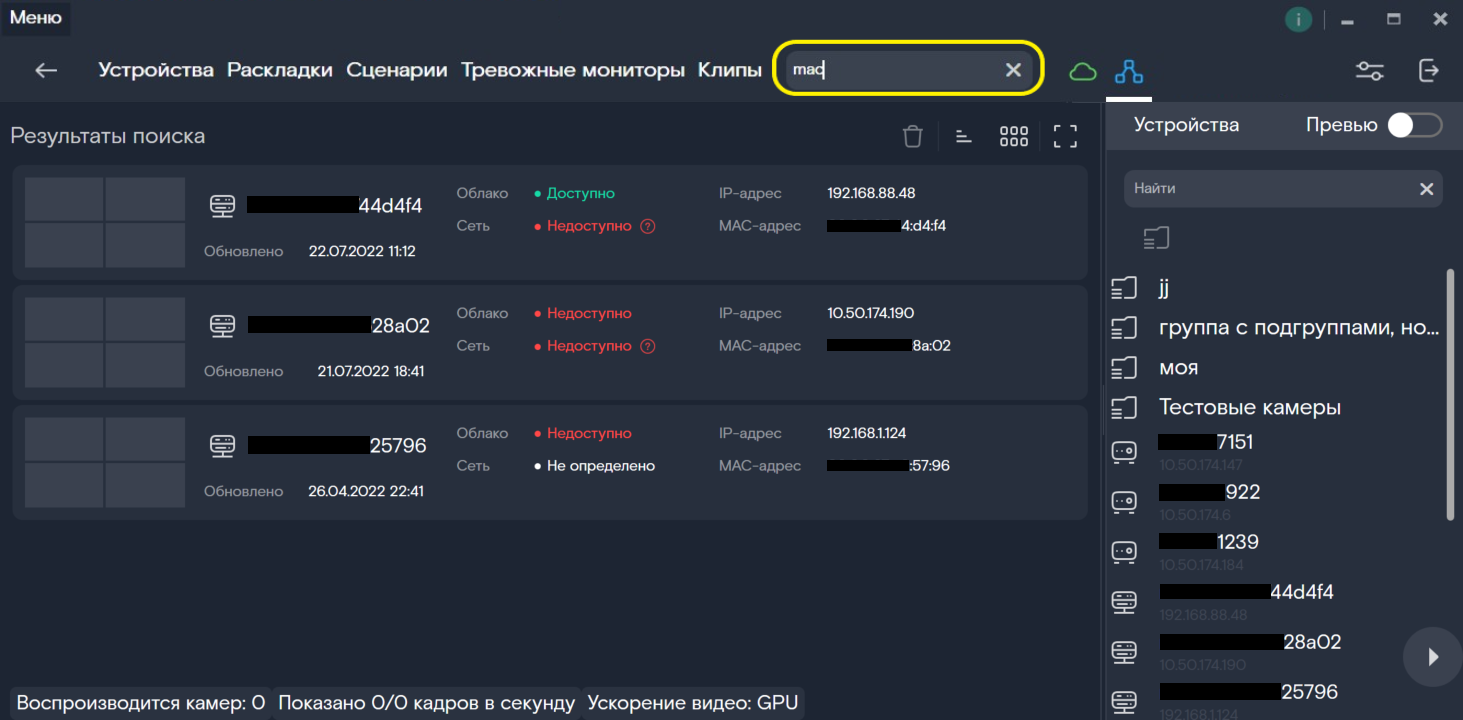This screenshot has width=1463, height=720.
Task: Click network help icon for 10.50.174.190
Action: point(648,346)
